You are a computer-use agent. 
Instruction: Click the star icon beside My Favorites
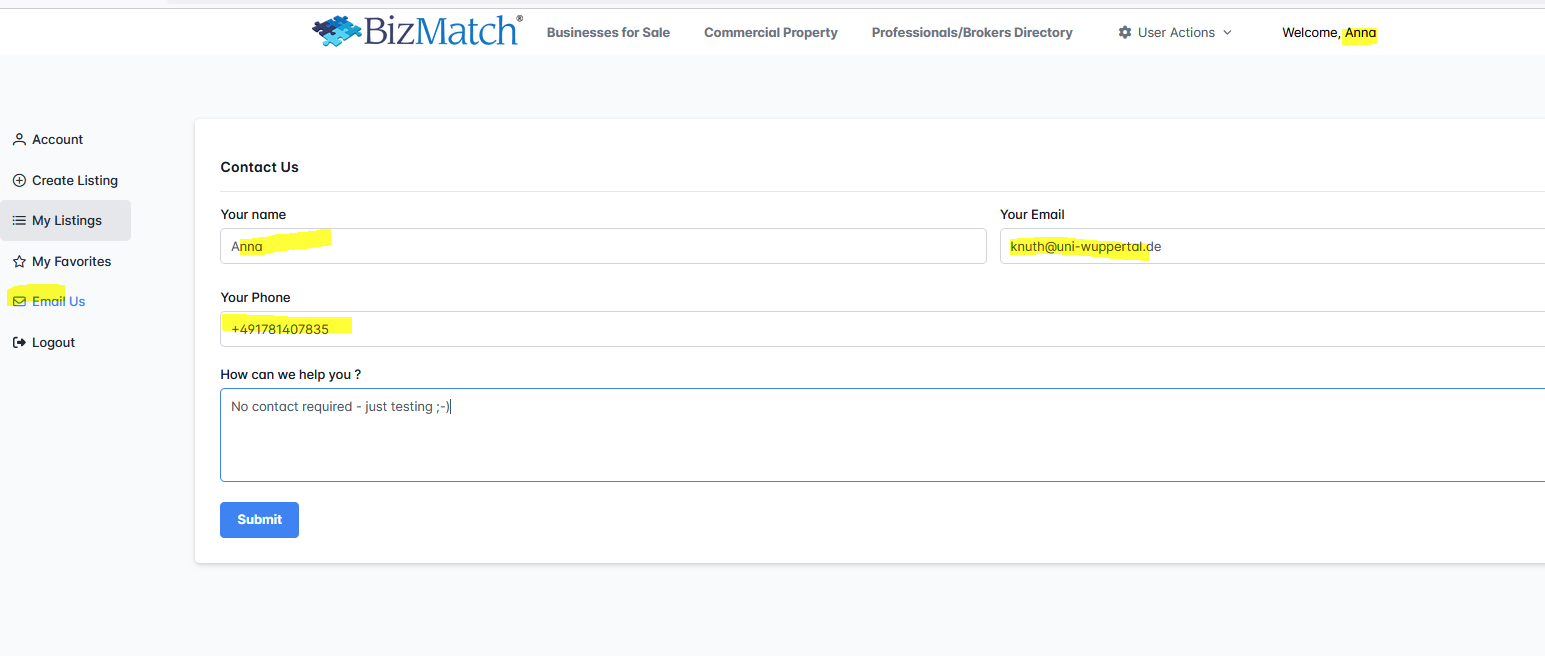point(19,262)
